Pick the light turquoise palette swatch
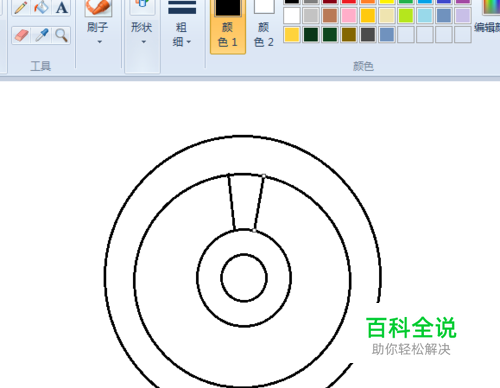Viewport: 500px width, 388px height. pyautogui.click(x=425, y=15)
